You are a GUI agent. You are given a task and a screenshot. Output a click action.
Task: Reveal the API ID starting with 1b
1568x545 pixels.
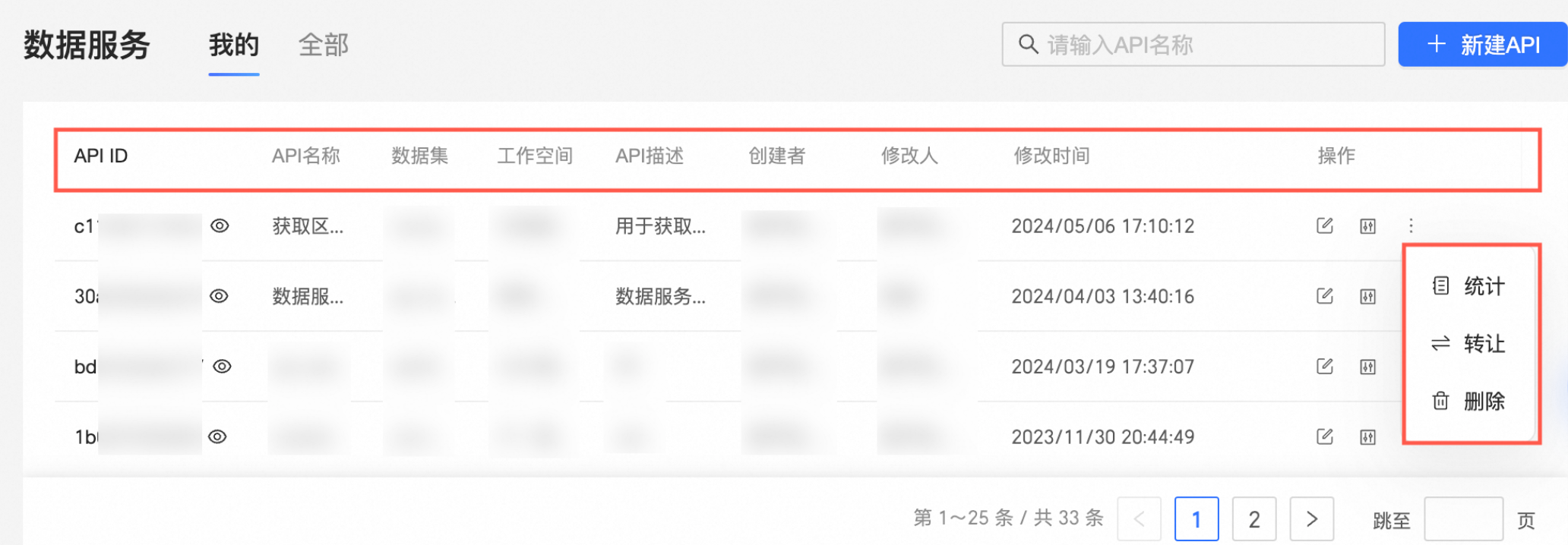[217, 436]
